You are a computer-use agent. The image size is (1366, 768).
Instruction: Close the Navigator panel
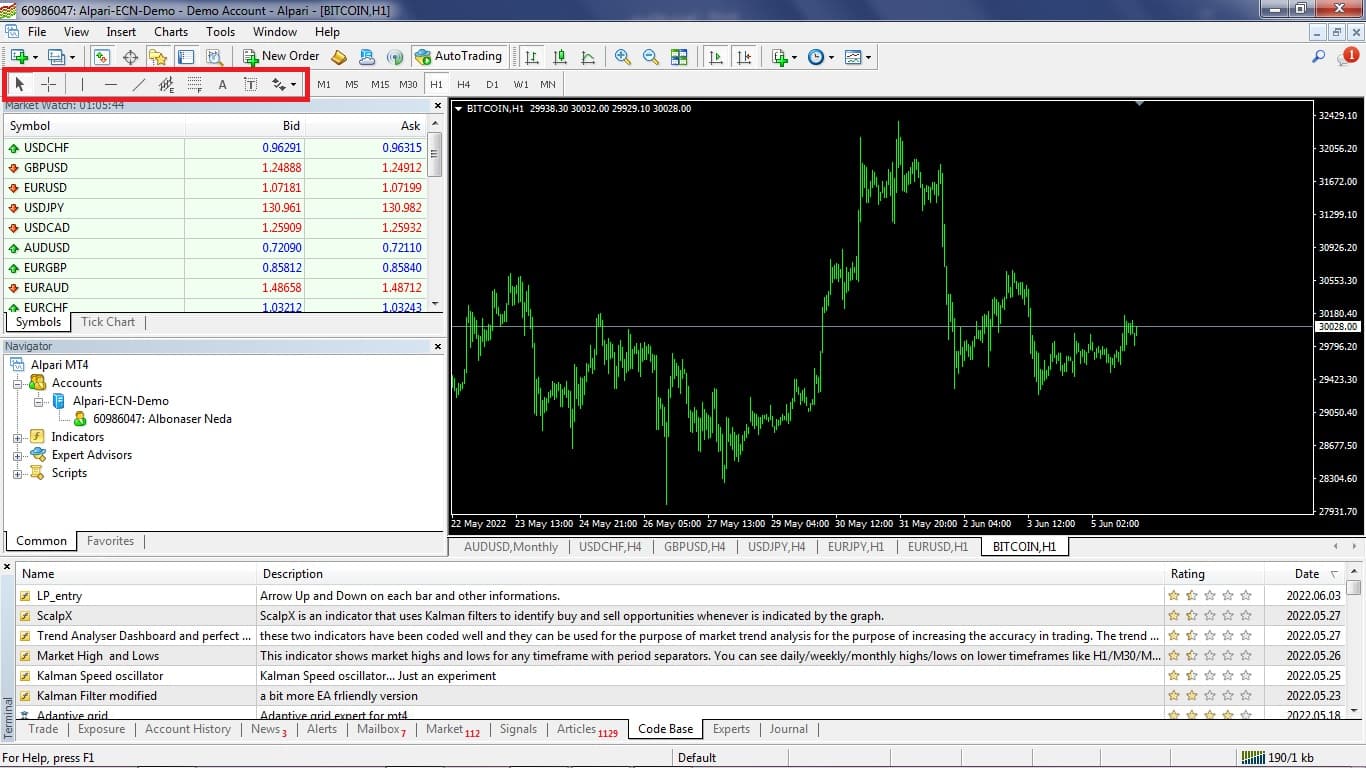437,346
